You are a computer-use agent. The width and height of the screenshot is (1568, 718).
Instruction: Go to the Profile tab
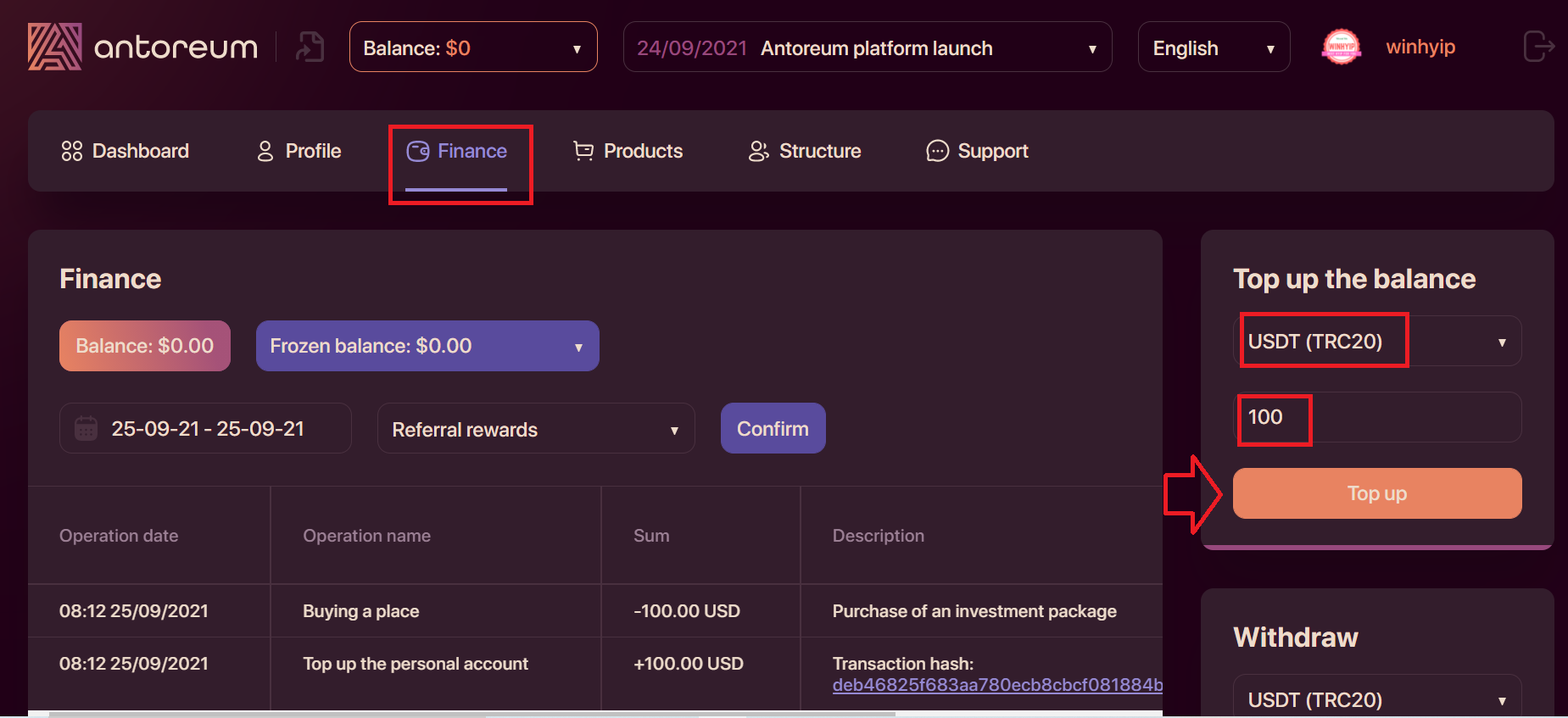point(299,151)
